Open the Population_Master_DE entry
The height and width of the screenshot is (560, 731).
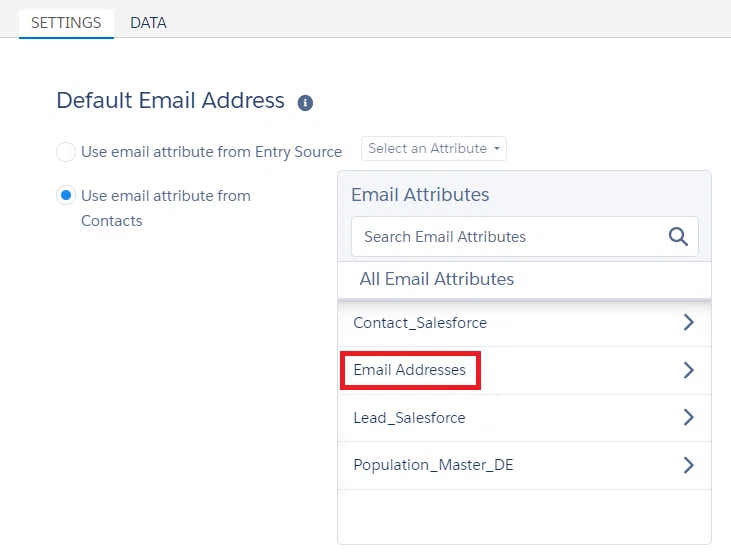click(x=524, y=465)
